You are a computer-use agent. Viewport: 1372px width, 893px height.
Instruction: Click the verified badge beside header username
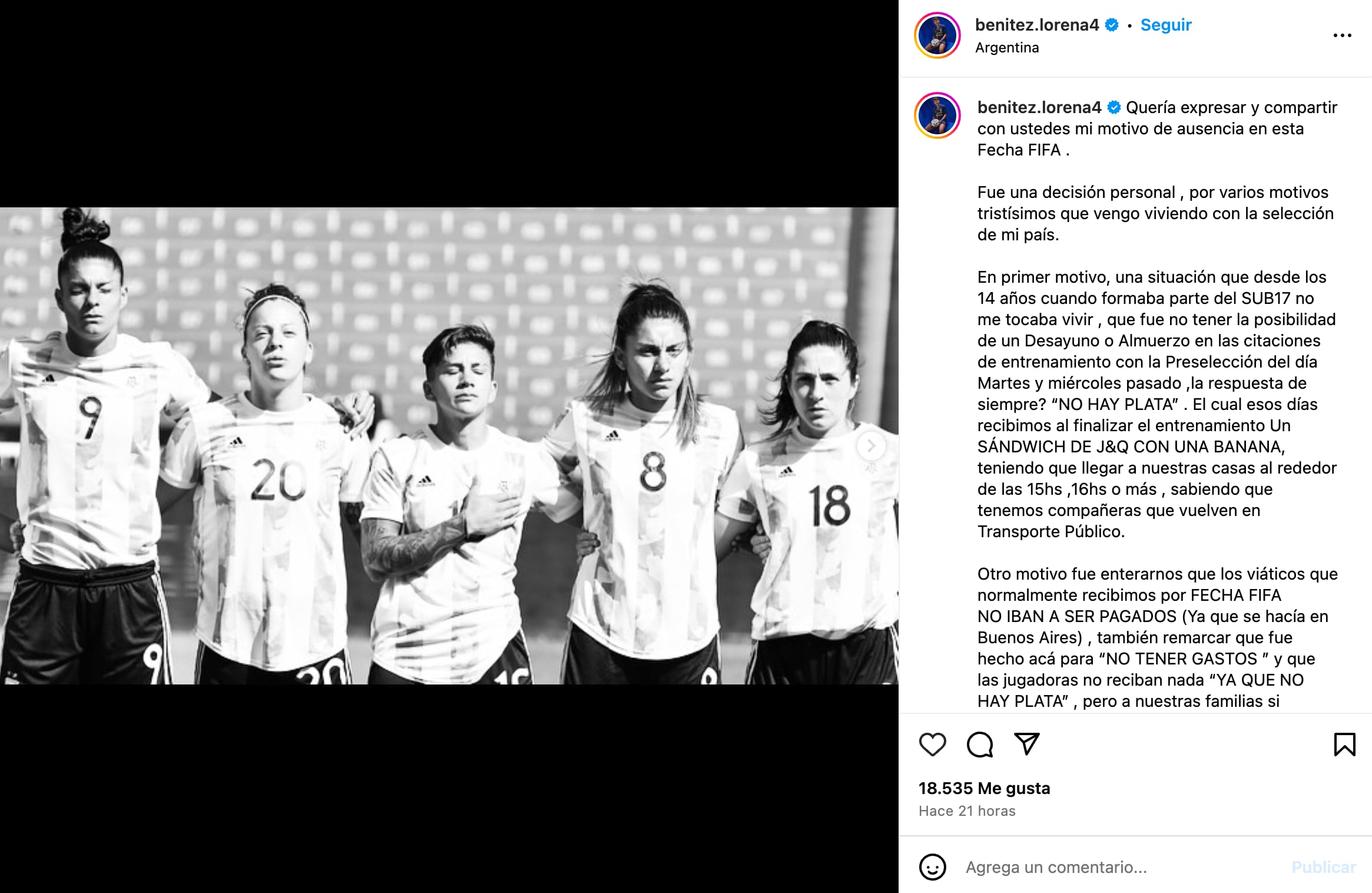pos(1111,25)
